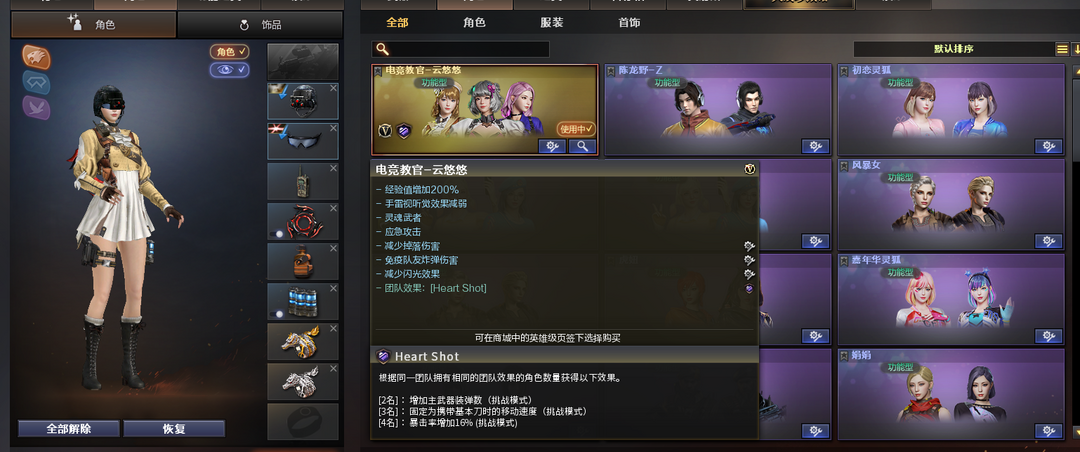Image resolution: width=1080 pixels, height=452 pixels.
Task: Switch to the 服装 filter tab
Action: [x=552, y=23]
